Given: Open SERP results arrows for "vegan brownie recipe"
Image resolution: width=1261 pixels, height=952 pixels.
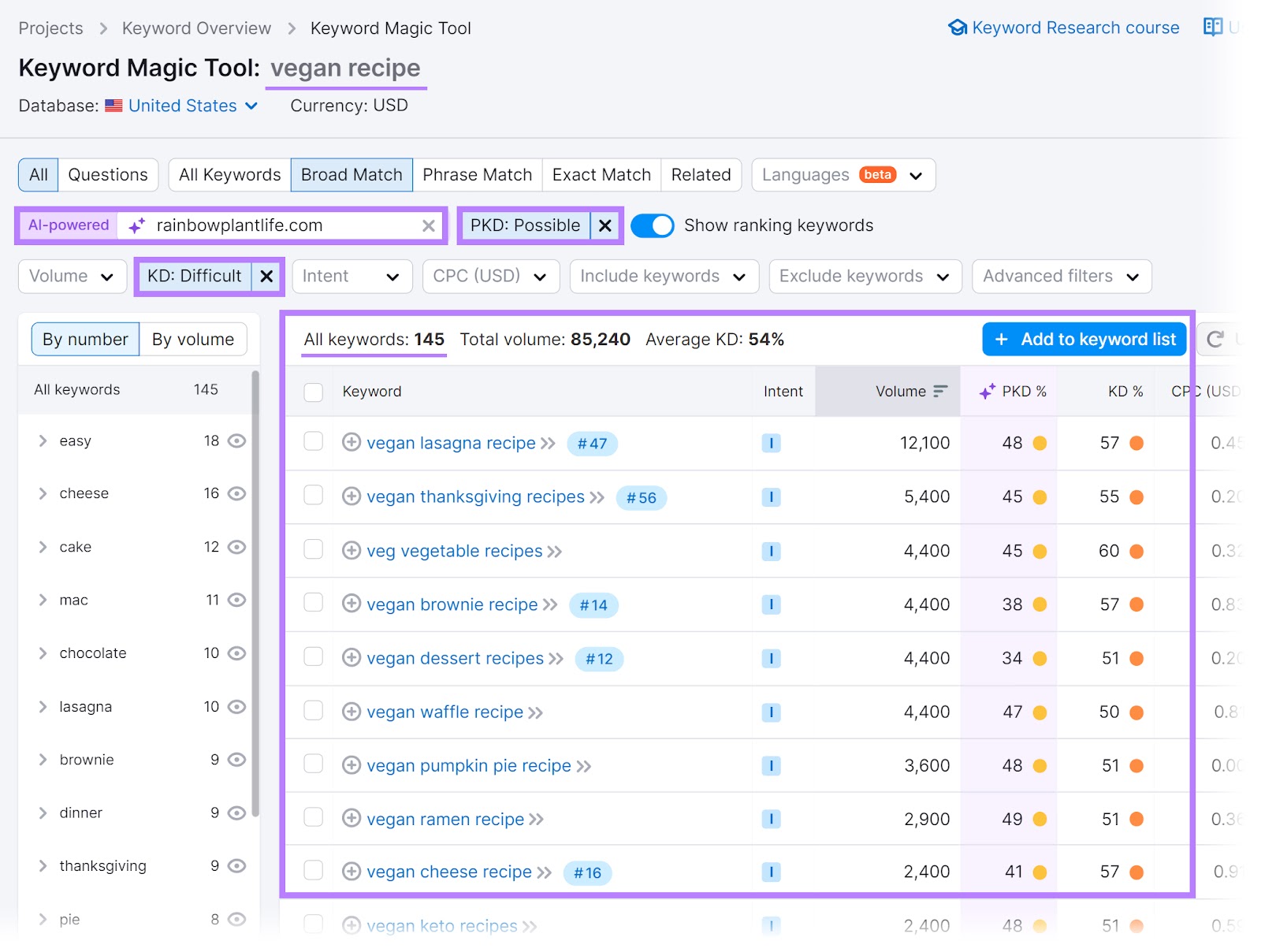Looking at the screenshot, I should [x=550, y=604].
